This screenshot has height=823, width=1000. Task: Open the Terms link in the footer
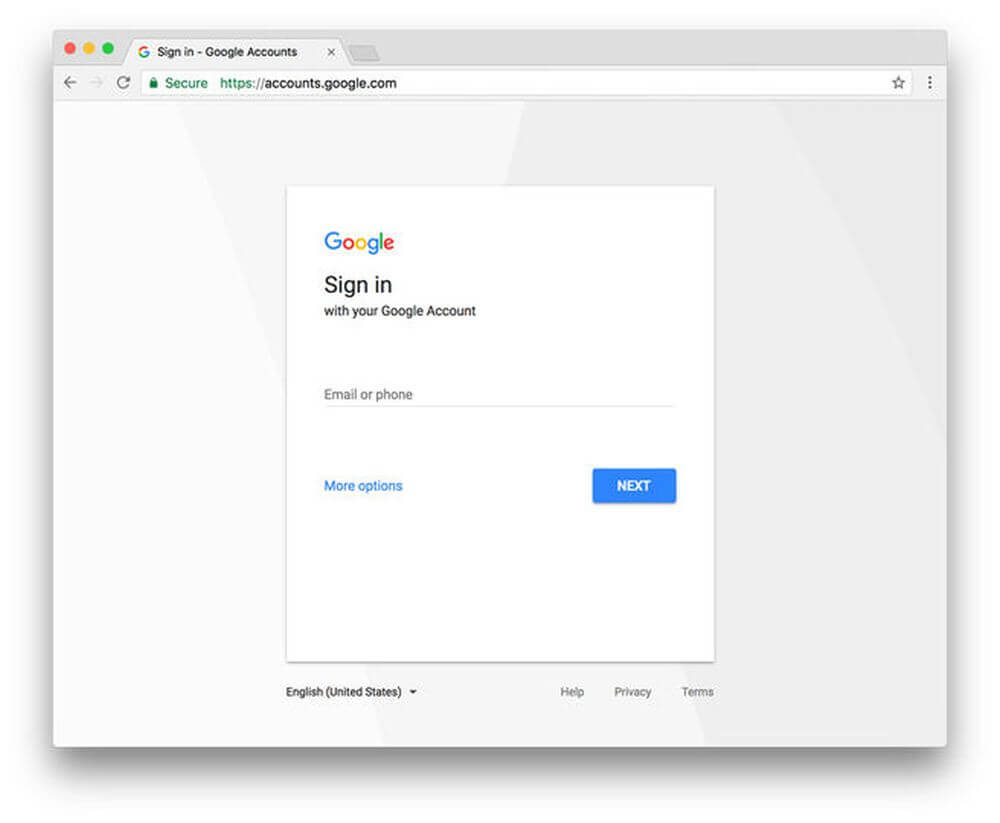[697, 692]
